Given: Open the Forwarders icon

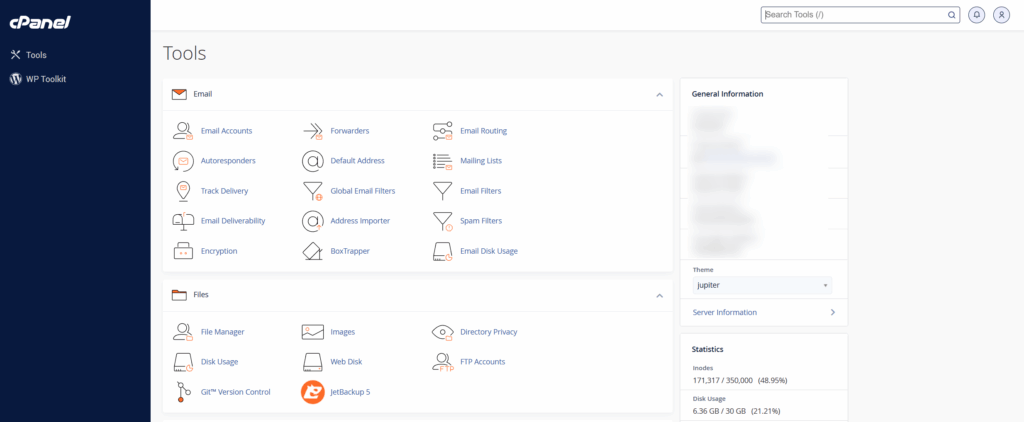Looking at the screenshot, I should 312,131.
